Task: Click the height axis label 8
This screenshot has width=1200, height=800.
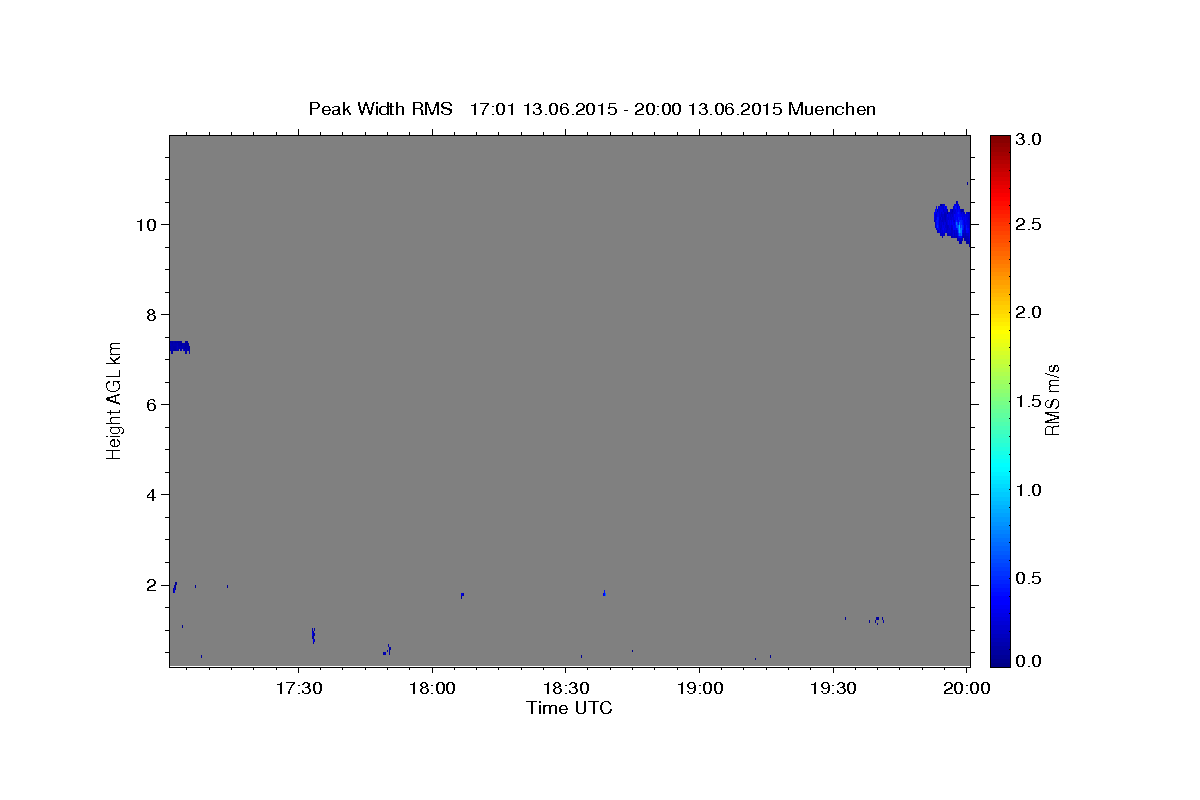Action: 154,314
